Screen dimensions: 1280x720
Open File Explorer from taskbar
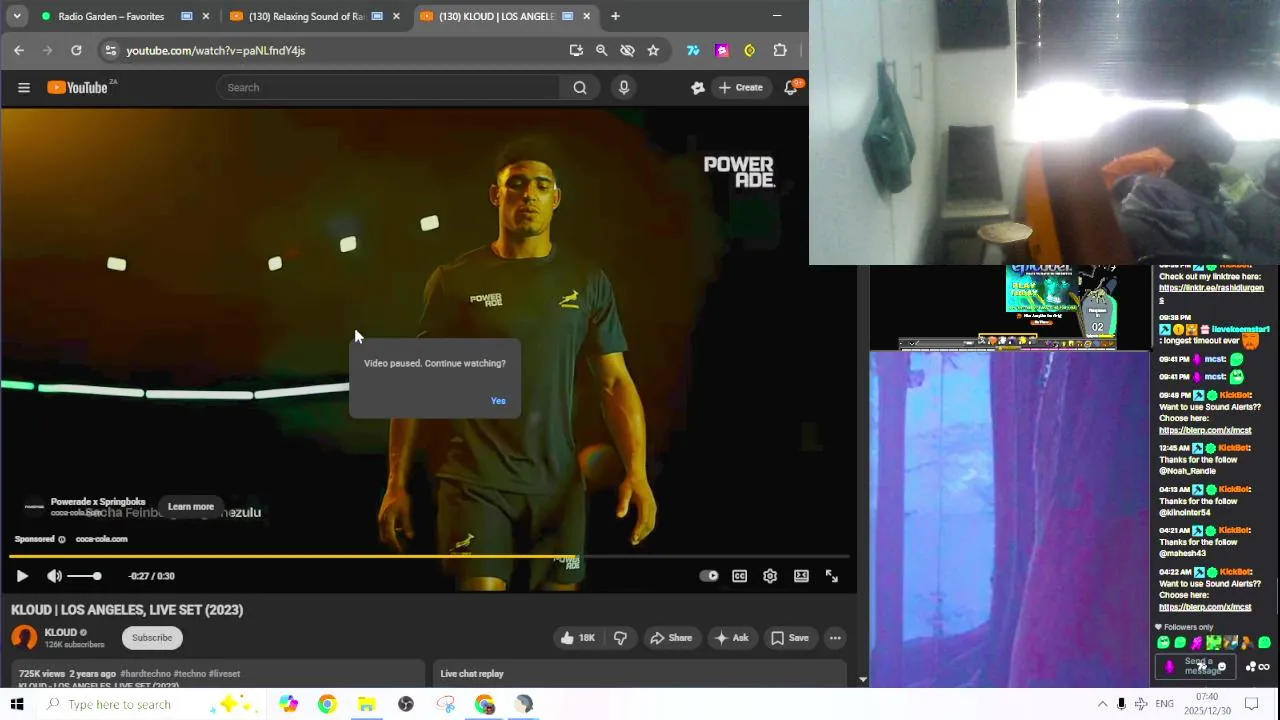[x=366, y=704]
